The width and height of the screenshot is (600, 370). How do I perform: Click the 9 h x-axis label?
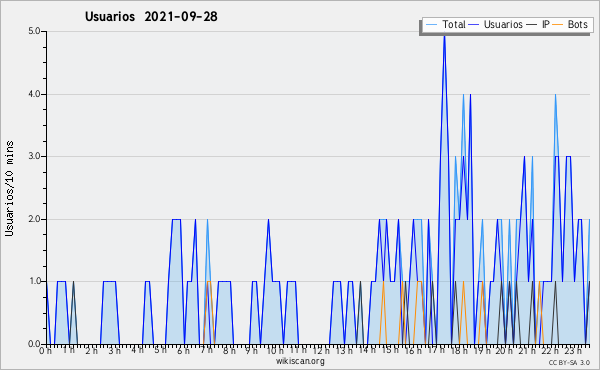pyautogui.click(x=252, y=351)
